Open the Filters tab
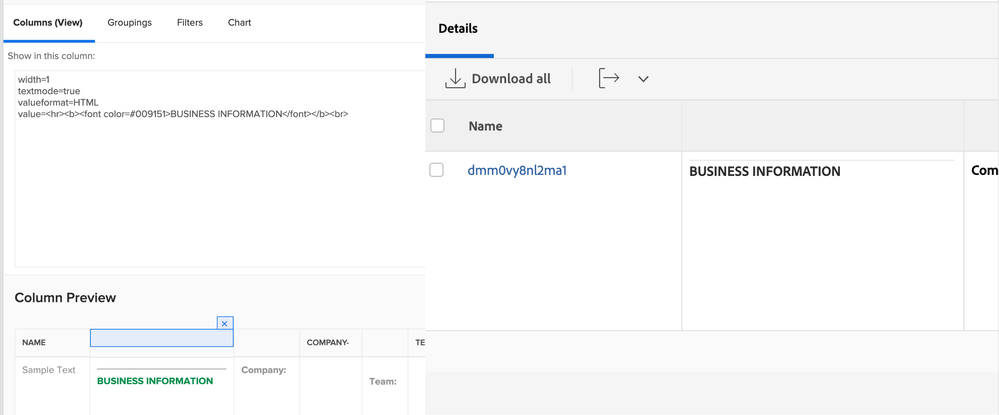Screen dimensions: 999x415 click(190, 22)
